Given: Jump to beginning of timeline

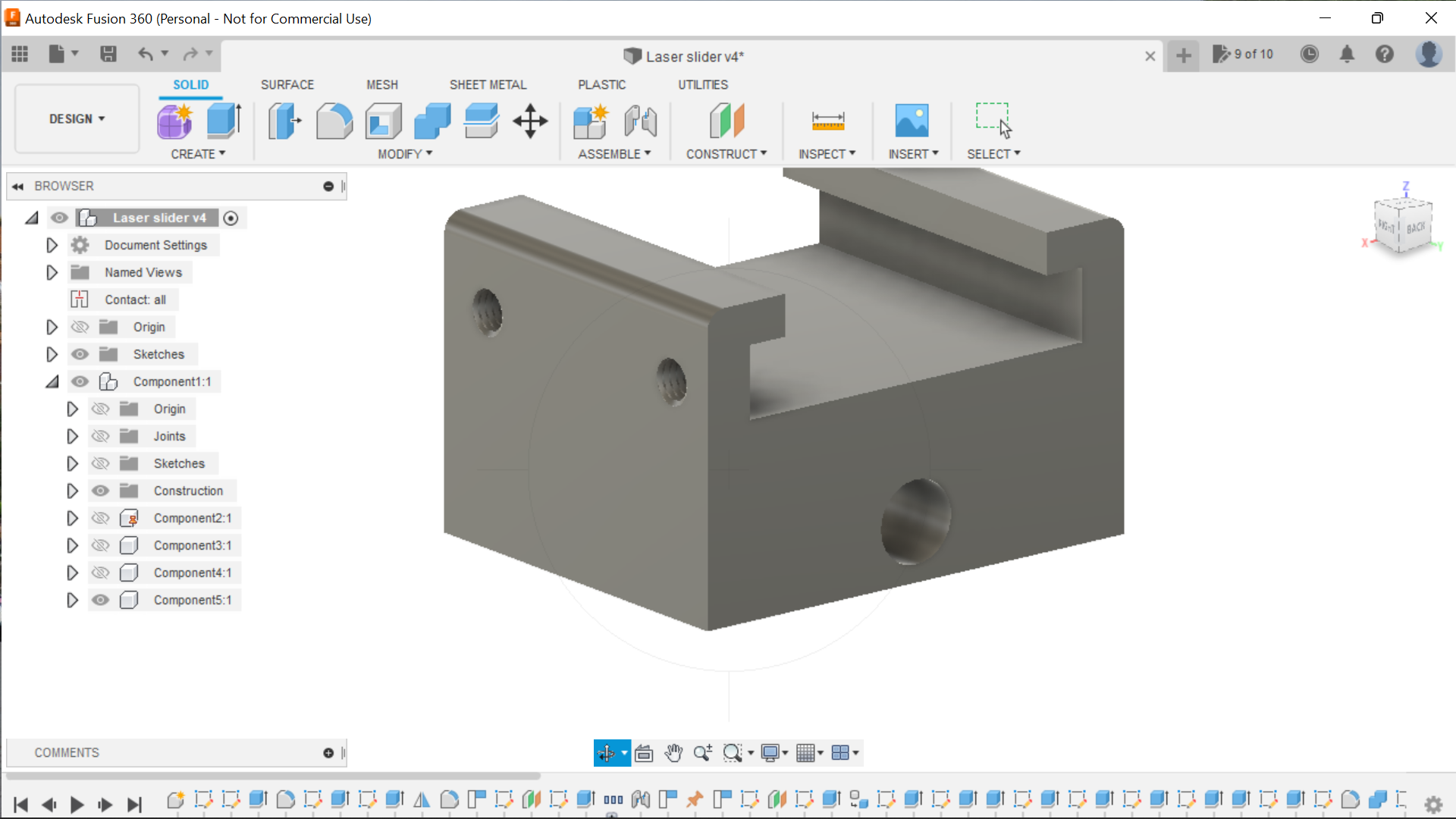Looking at the screenshot, I should pos(20,805).
